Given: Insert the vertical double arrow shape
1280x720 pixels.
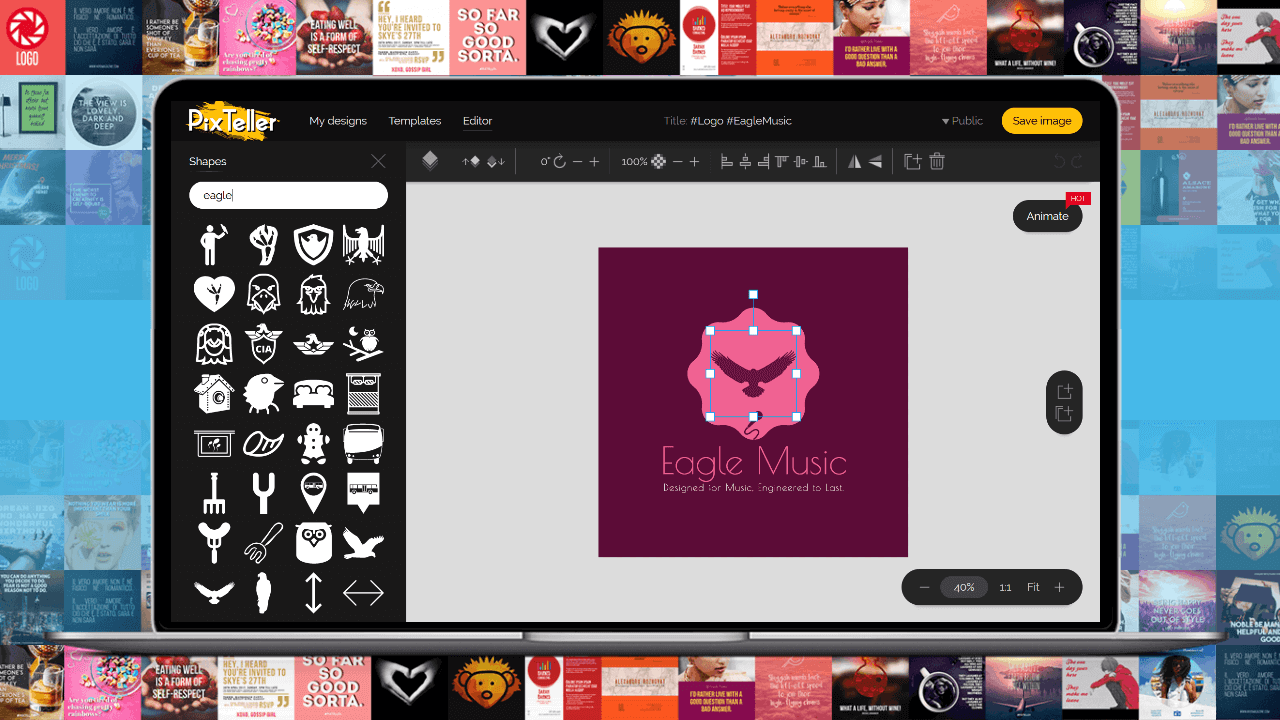Looking at the screenshot, I should (313, 592).
